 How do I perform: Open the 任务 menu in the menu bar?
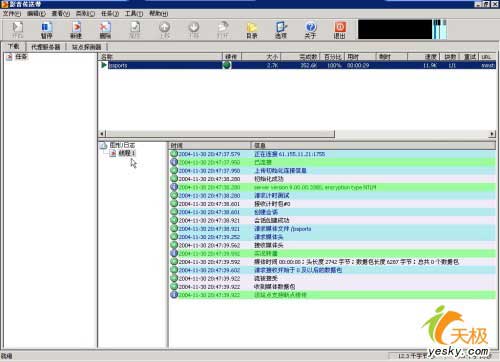[x=110, y=14]
